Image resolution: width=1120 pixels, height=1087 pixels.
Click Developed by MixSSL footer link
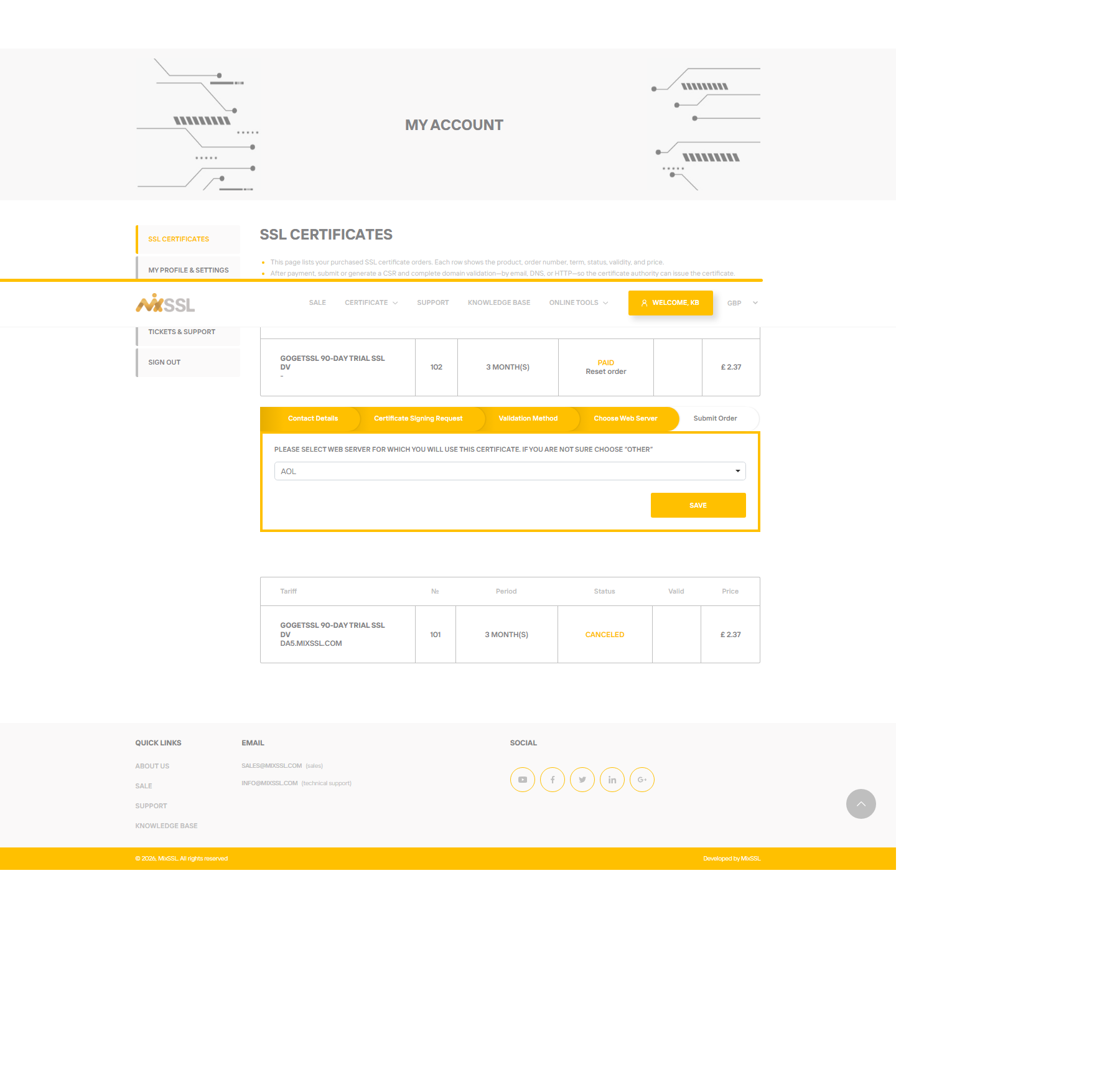click(732, 859)
